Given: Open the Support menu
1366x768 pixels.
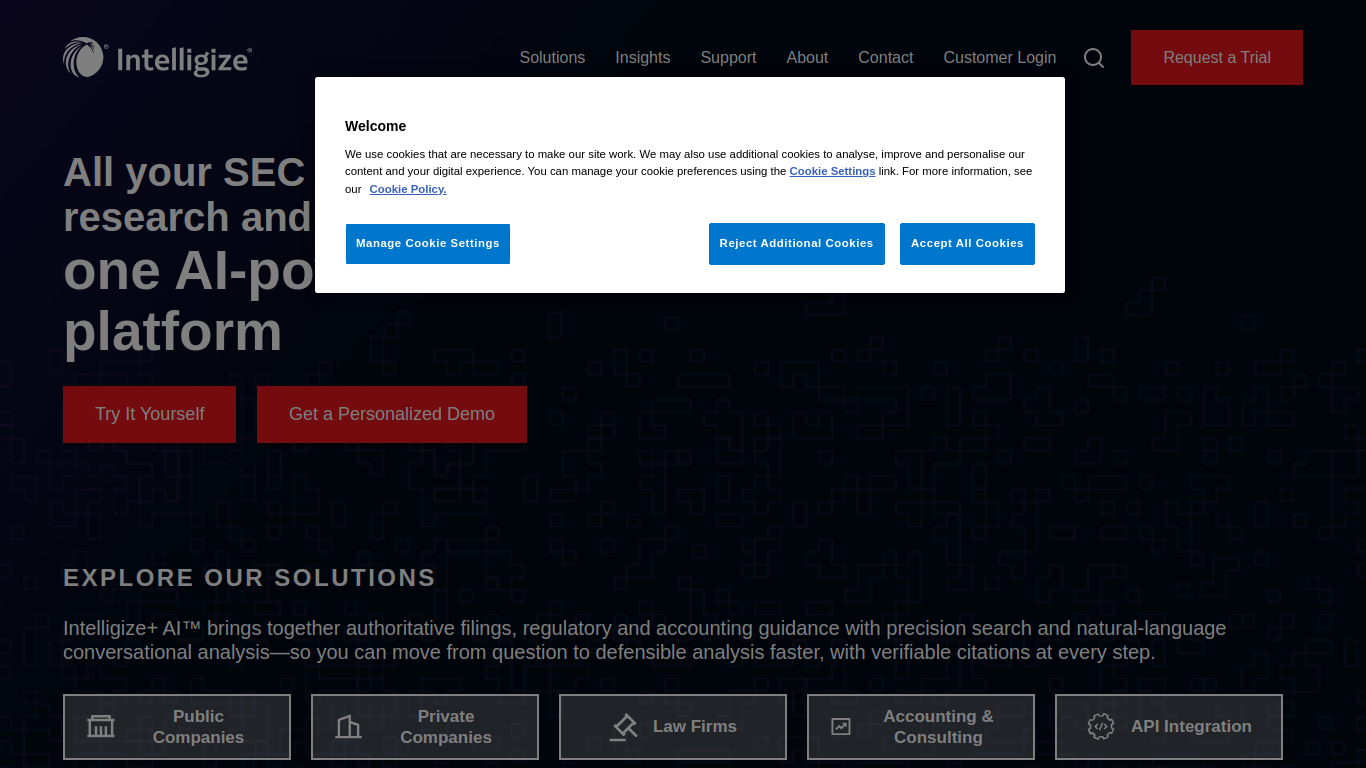Looking at the screenshot, I should [x=728, y=58].
